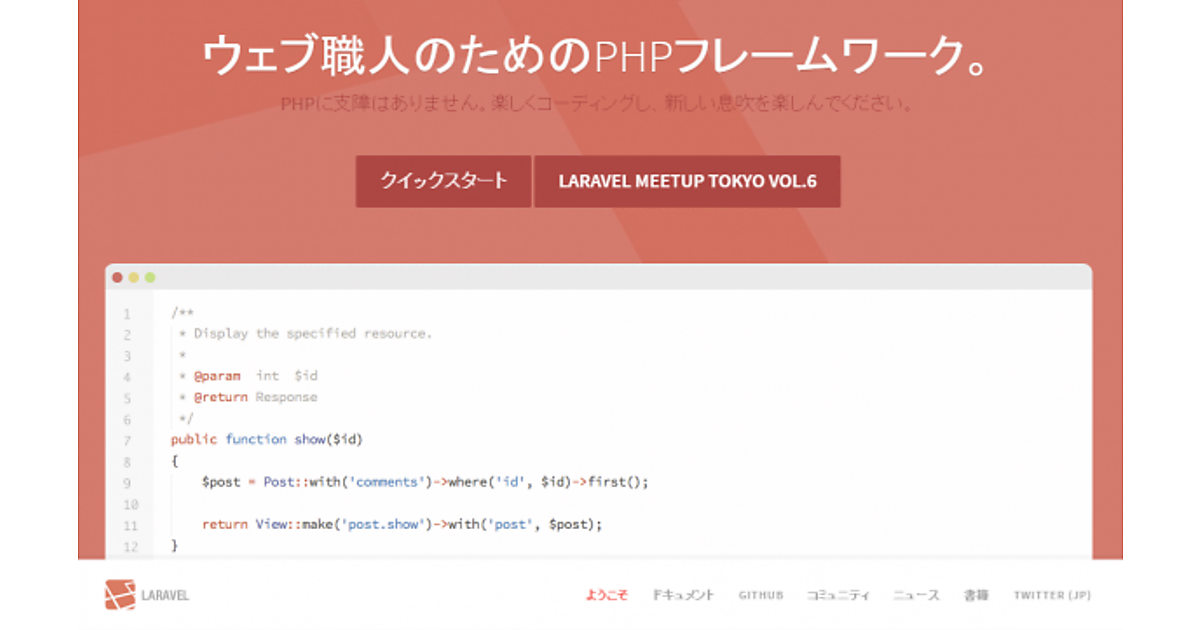Click the 'return View::make' code line
Image resolution: width=1200 pixels, height=630 pixels.
tap(402, 524)
